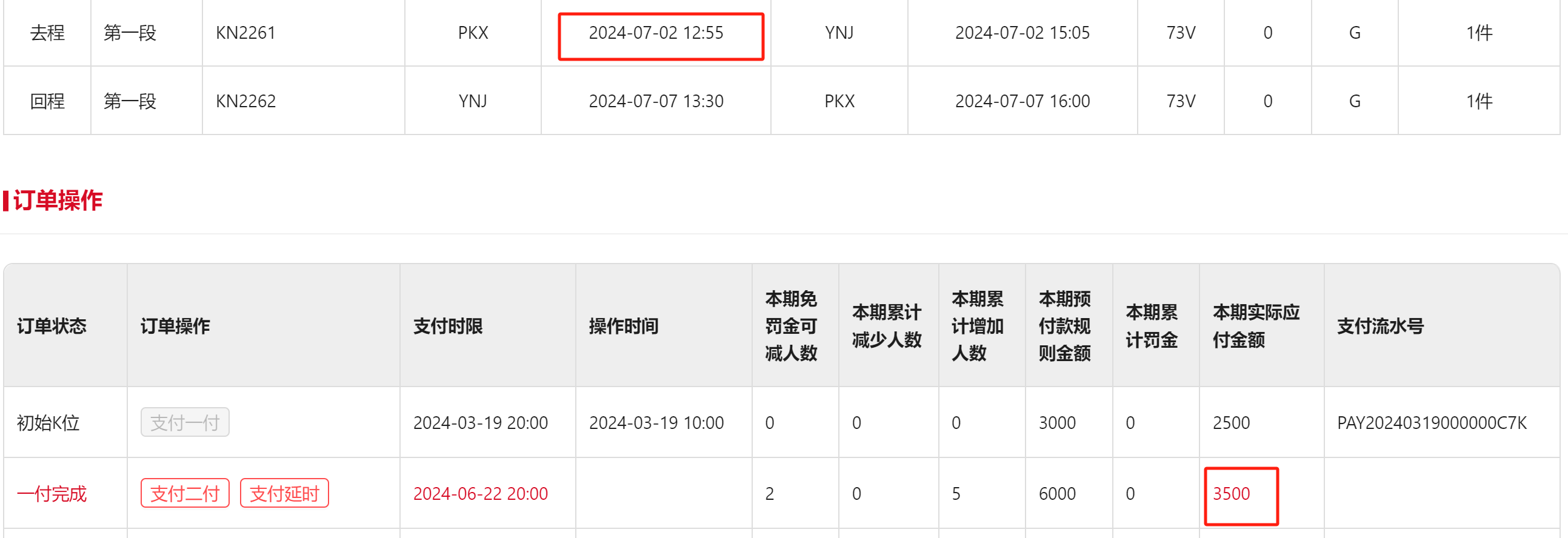The width and height of the screenshot is (1568, 538).
Task: Click the 支付流水号 column header
Action: [1380, 326]
